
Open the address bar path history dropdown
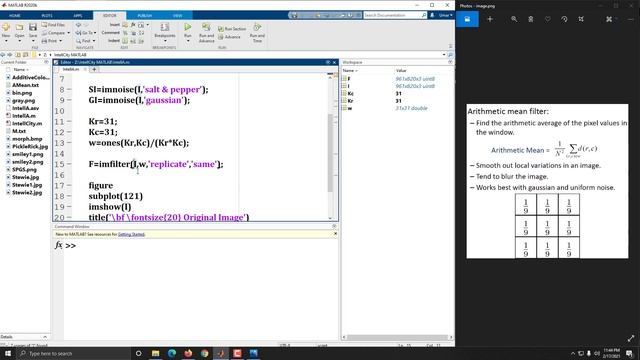pos(444,54)
